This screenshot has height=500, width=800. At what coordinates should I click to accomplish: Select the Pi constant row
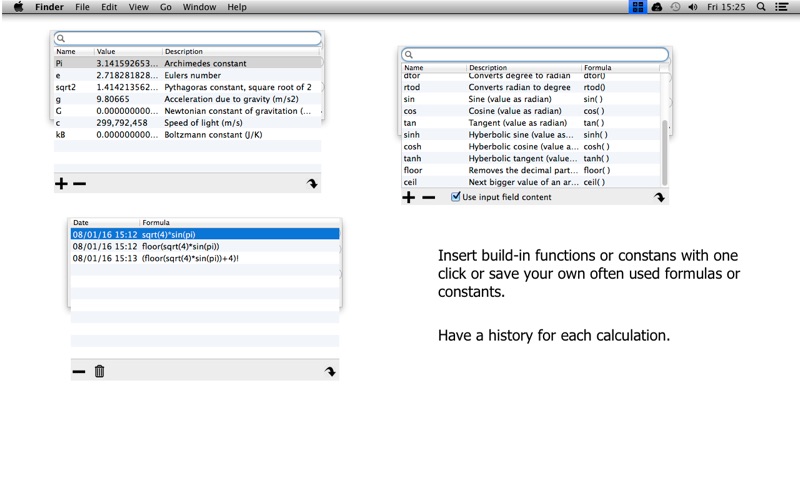(188, 63)
